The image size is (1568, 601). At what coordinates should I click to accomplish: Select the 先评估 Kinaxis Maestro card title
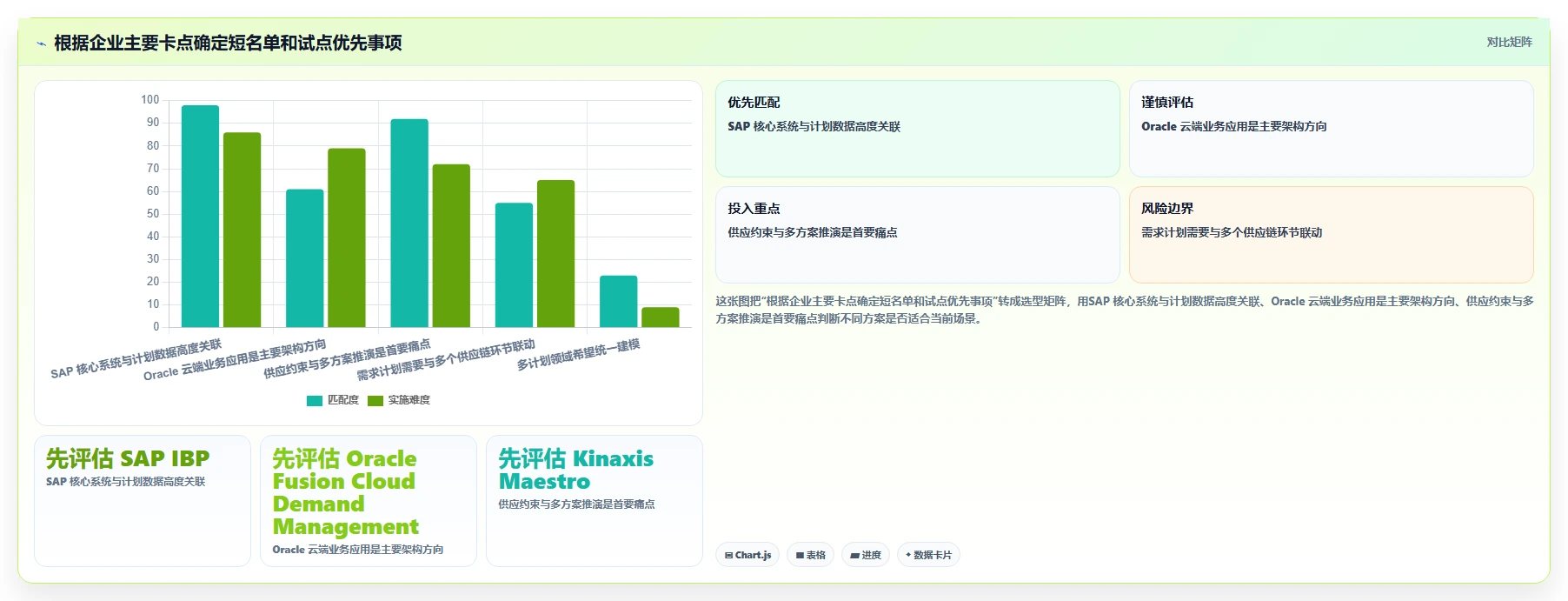[x=575, y=470]
